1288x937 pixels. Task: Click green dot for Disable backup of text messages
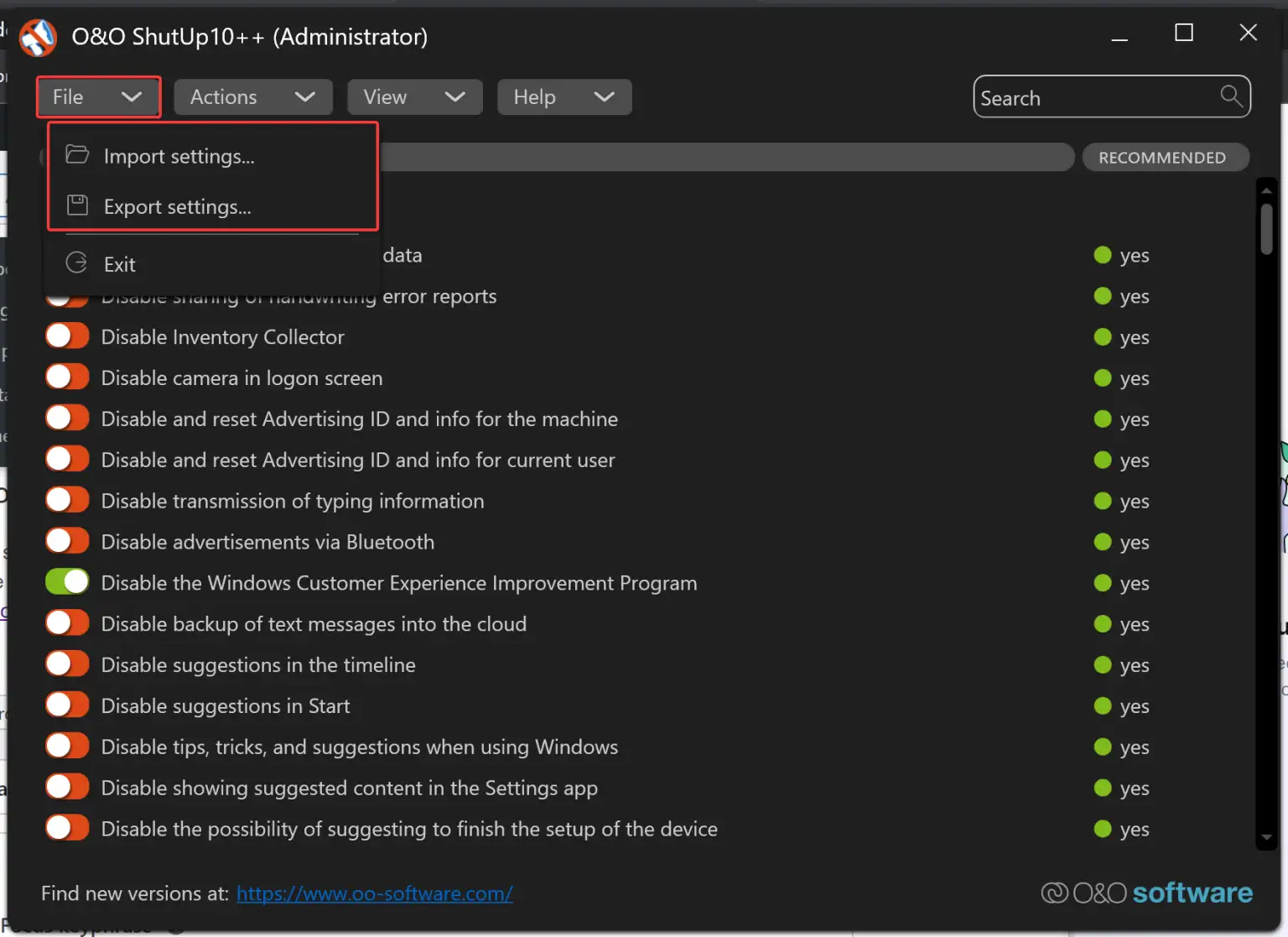1103,624
